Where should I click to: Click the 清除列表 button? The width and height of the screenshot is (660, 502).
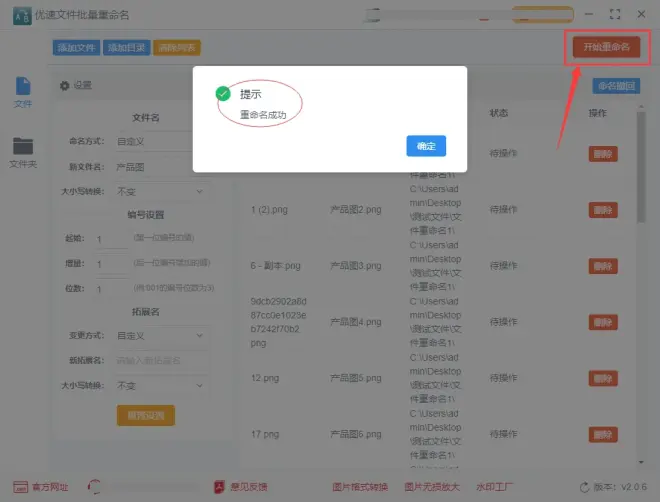177,48
